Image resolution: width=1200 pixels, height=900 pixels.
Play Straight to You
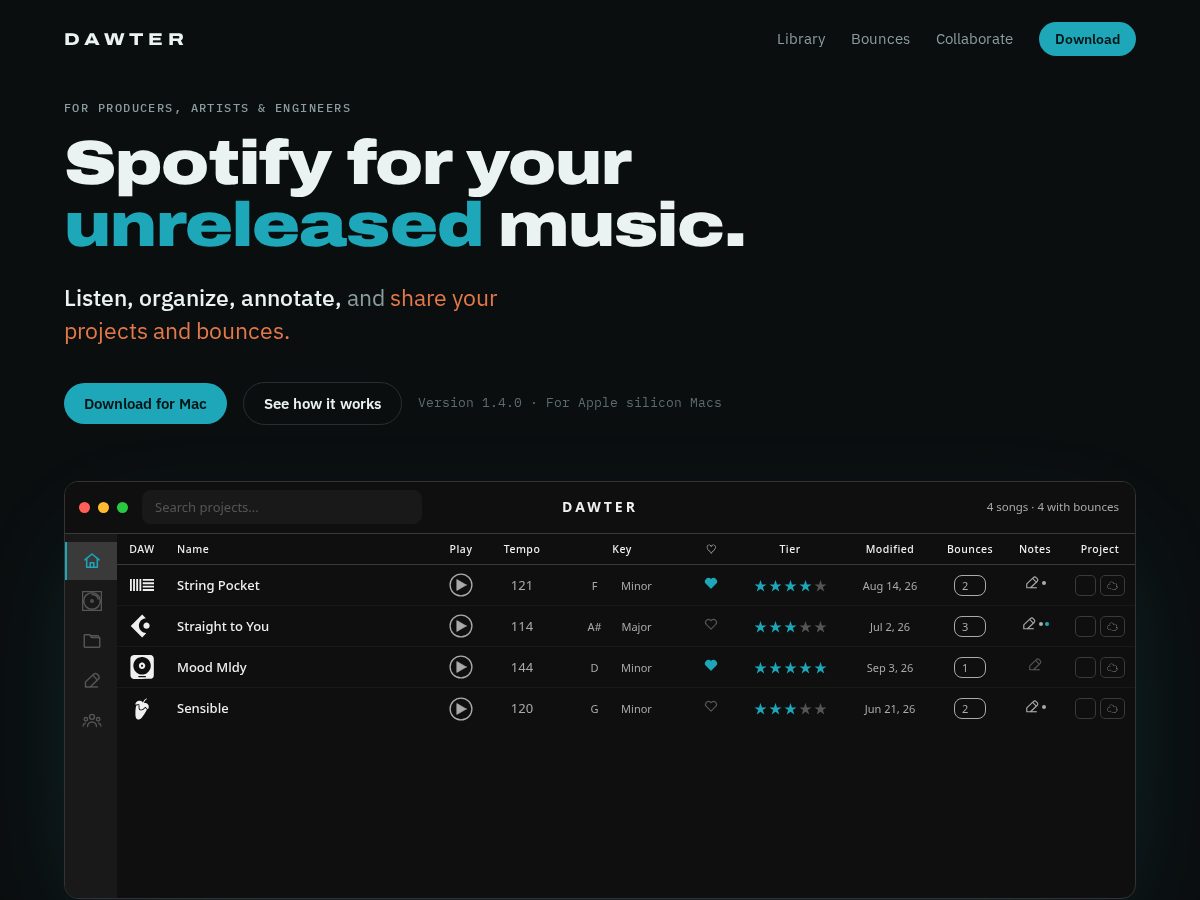461,626
